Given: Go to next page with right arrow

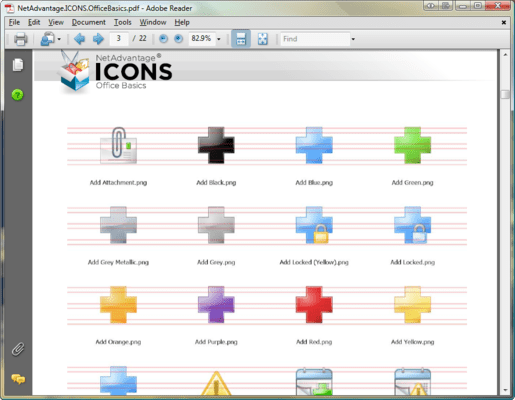Looking at the screenshot, I should coord(98,39).
